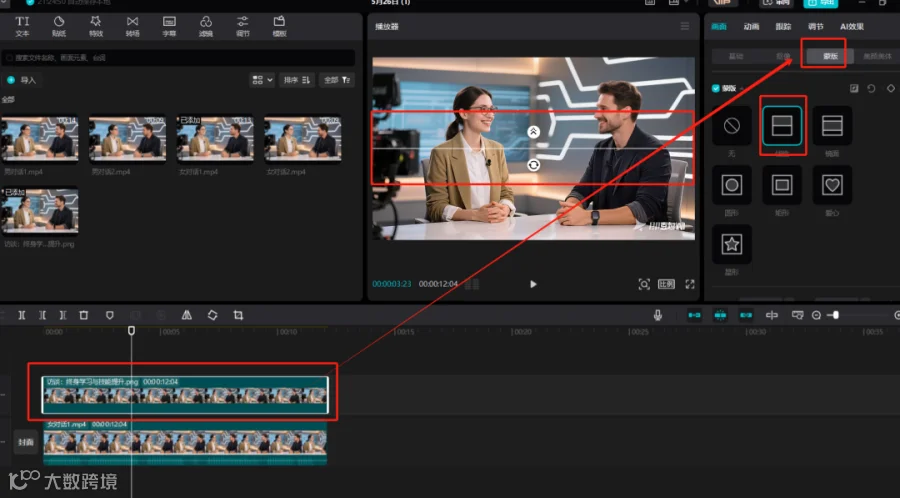Click the microphone record voiceover icon
This screenshot has width=900, height=498.
pyautogui.click(x=658, y=315)
